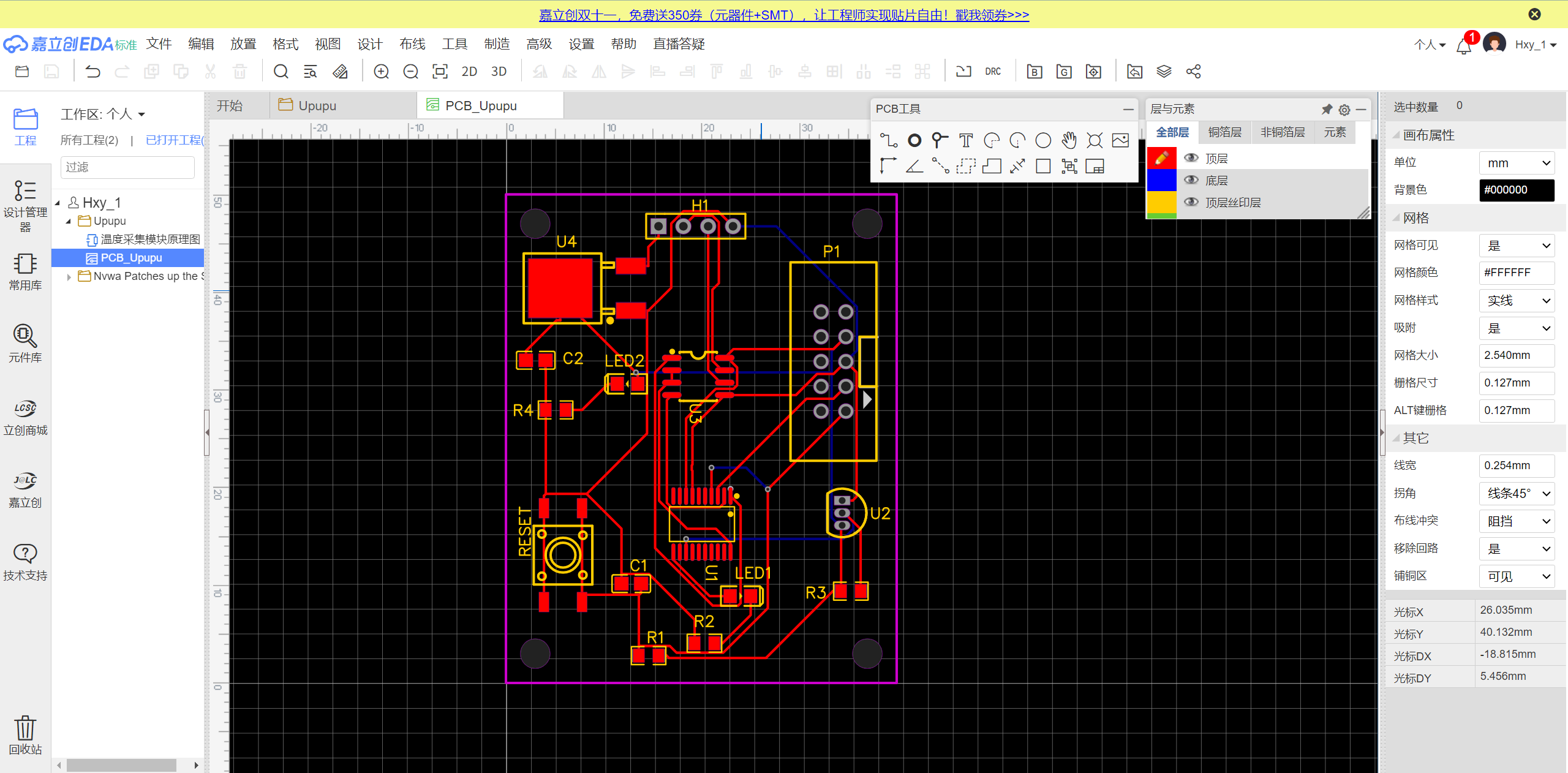Hide the top layer (顶层) with eye icon

tap(1191, 158)
